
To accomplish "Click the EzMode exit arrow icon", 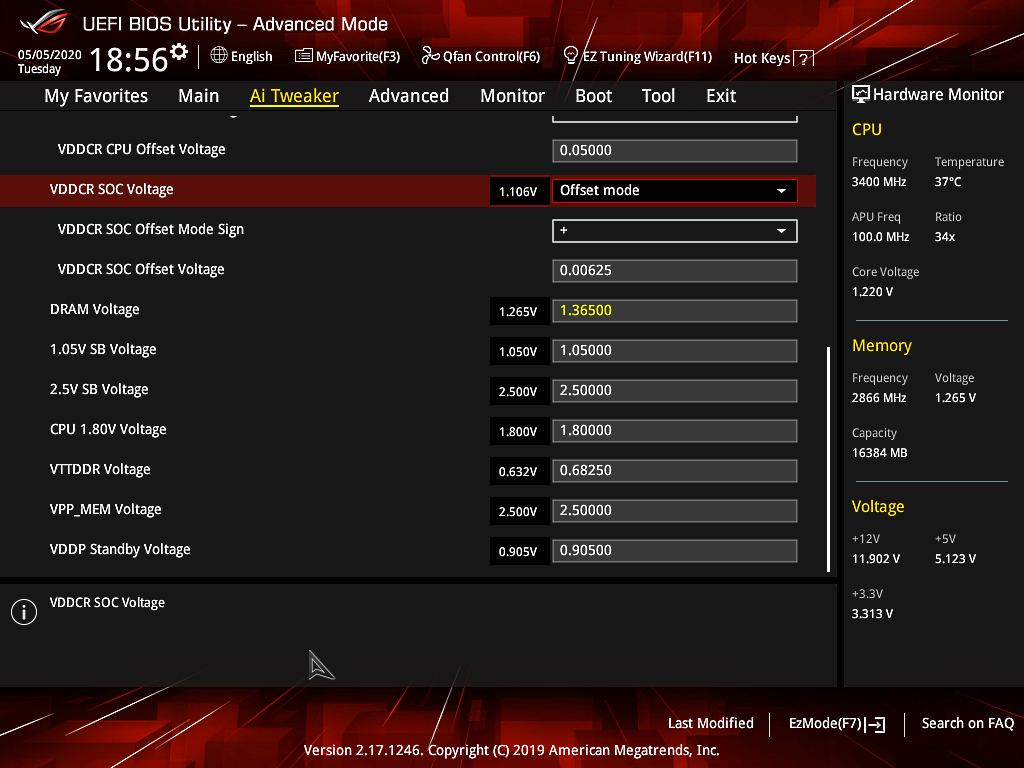I will (x=875, y=724).
